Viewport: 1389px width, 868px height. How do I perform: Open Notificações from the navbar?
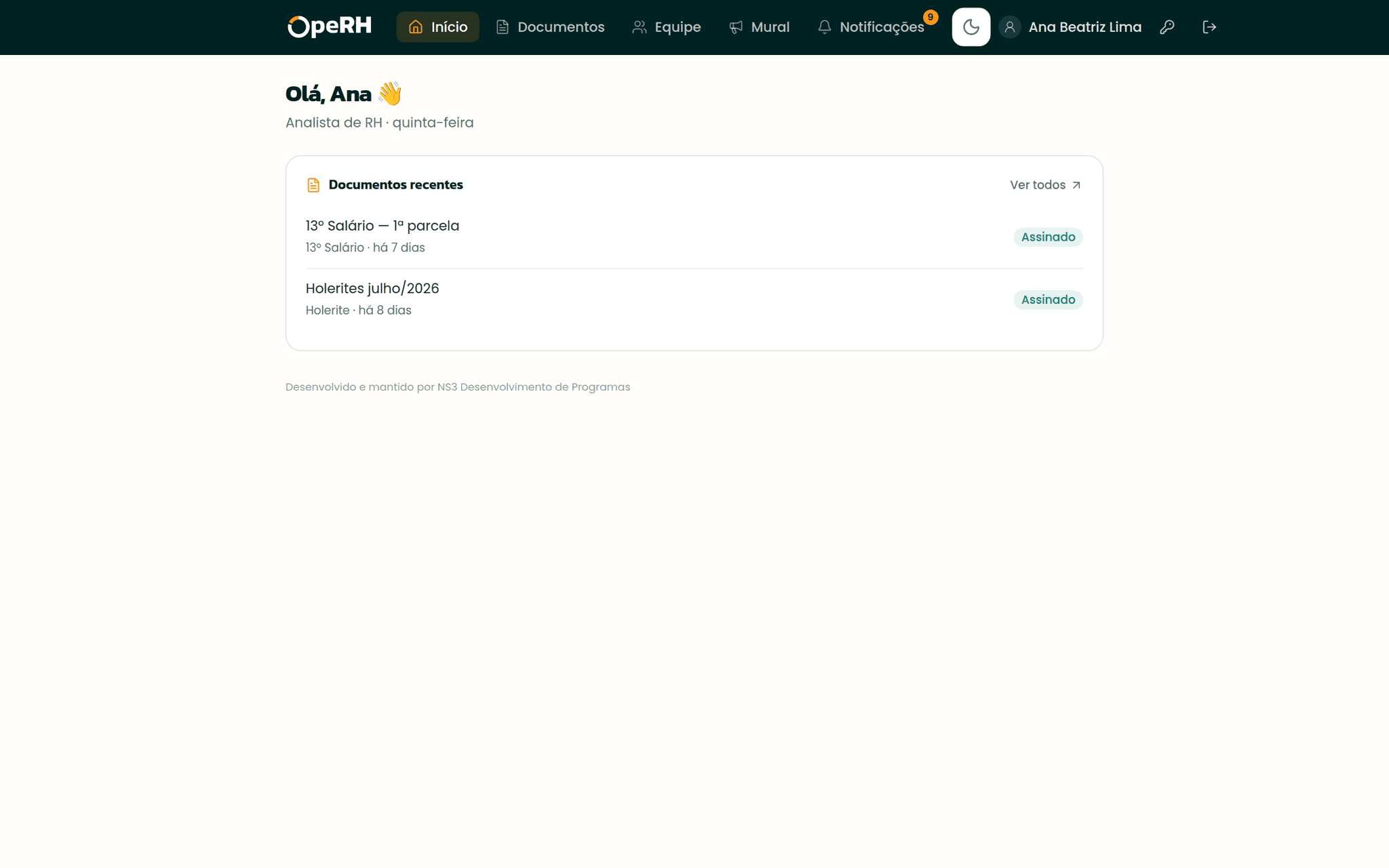pyautogui.click(x=871, y=27)
